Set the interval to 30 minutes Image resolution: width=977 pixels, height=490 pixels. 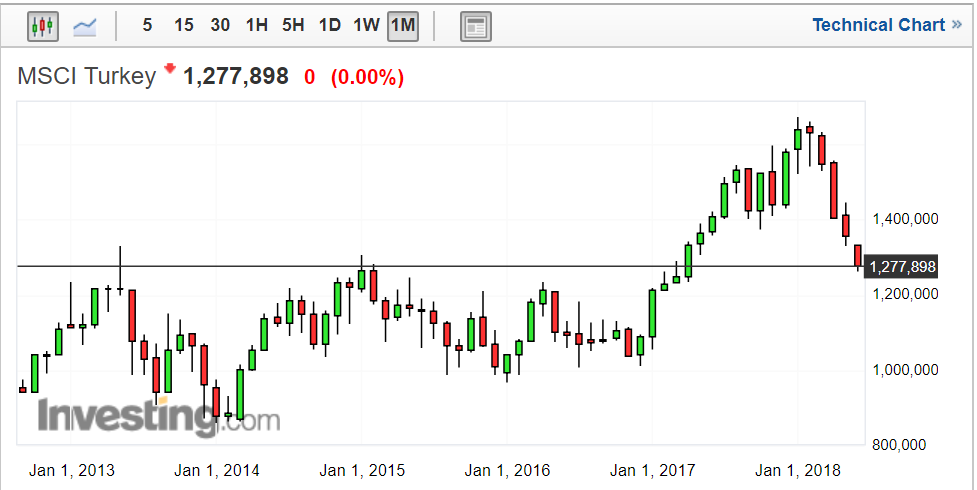click(x=220, y=25)
